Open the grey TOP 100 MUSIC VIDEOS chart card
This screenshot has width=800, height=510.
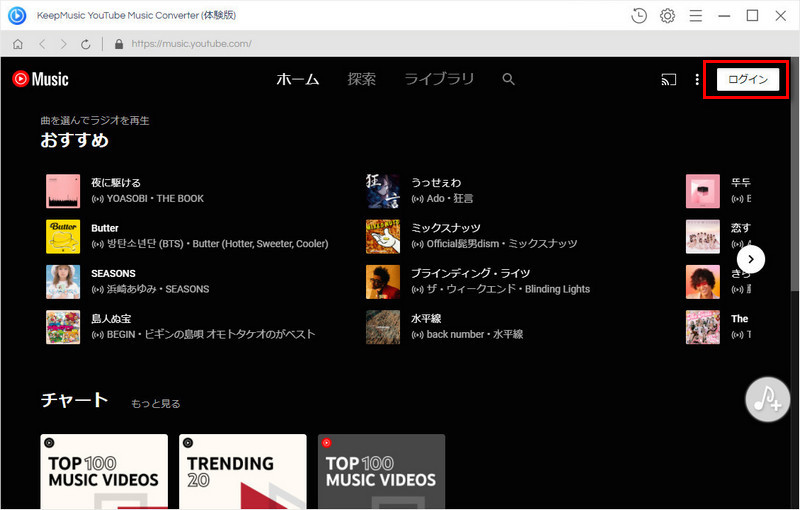click(382, 471)
